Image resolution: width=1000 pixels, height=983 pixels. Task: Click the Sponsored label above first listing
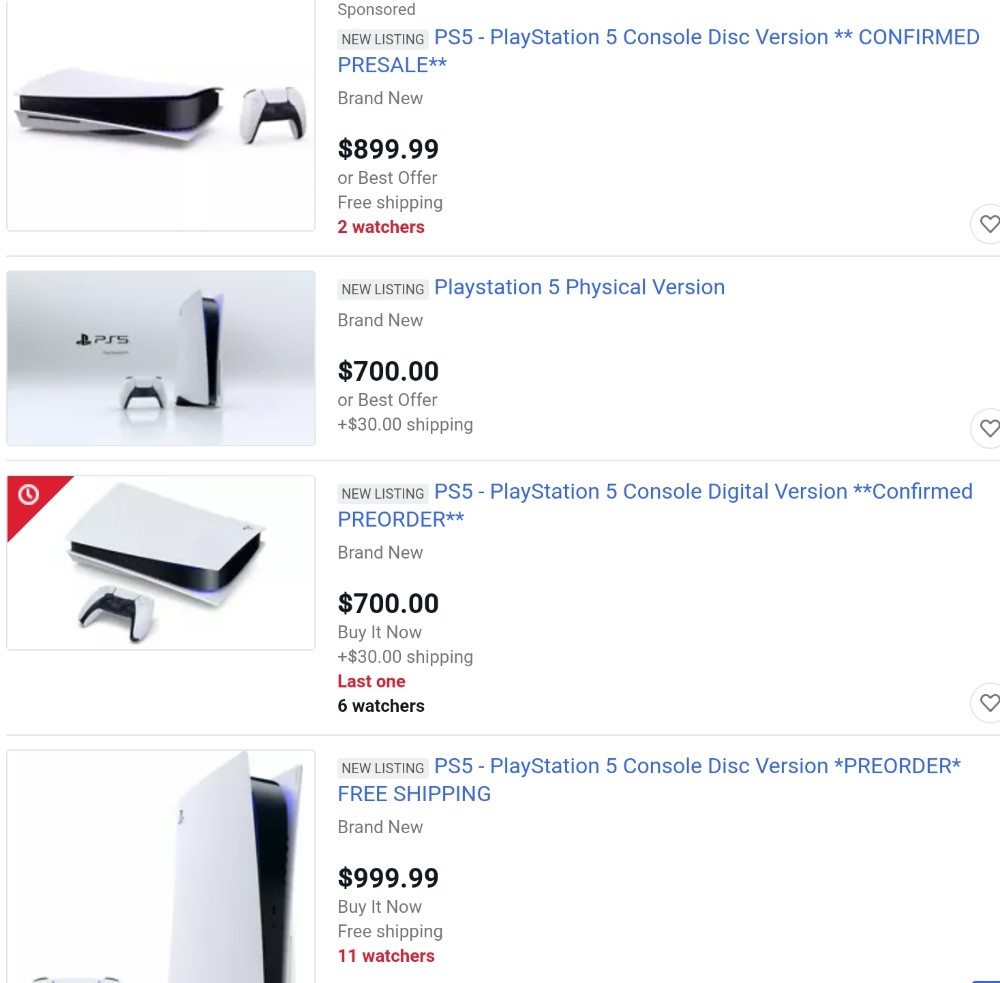pyautogui.click(x=376, y=10)
